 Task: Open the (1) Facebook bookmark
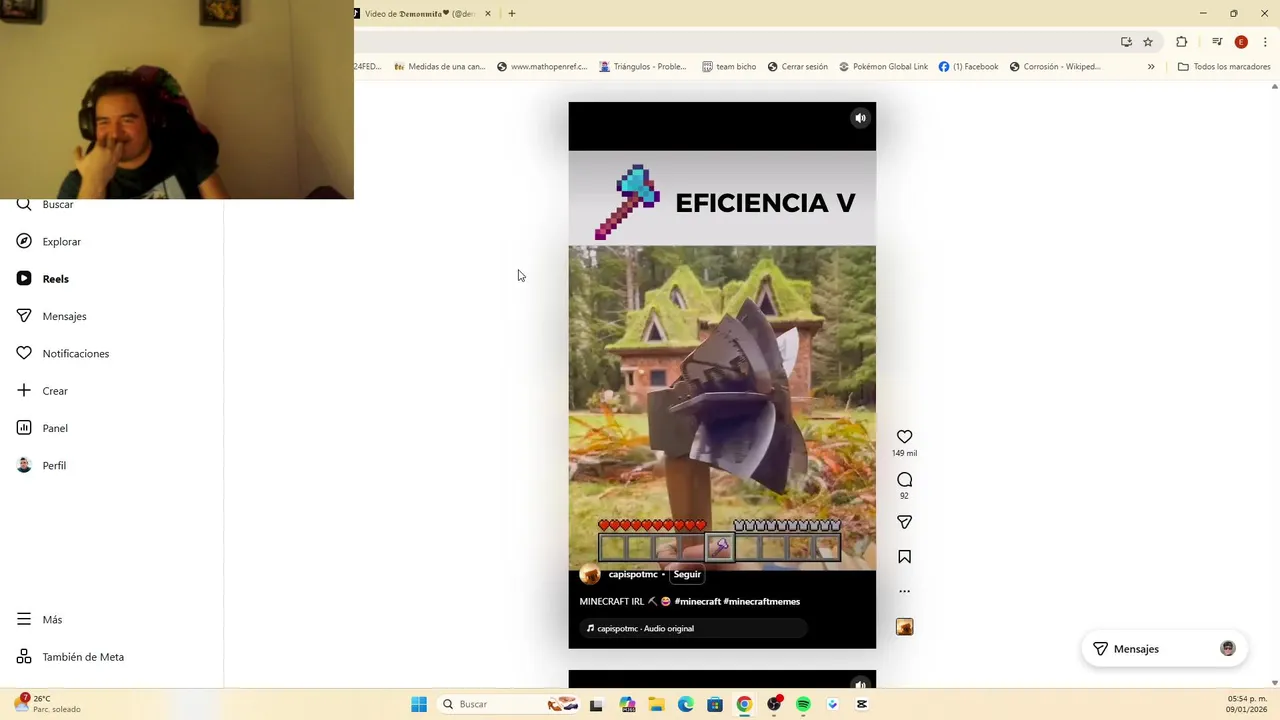[x=968, y=67]
